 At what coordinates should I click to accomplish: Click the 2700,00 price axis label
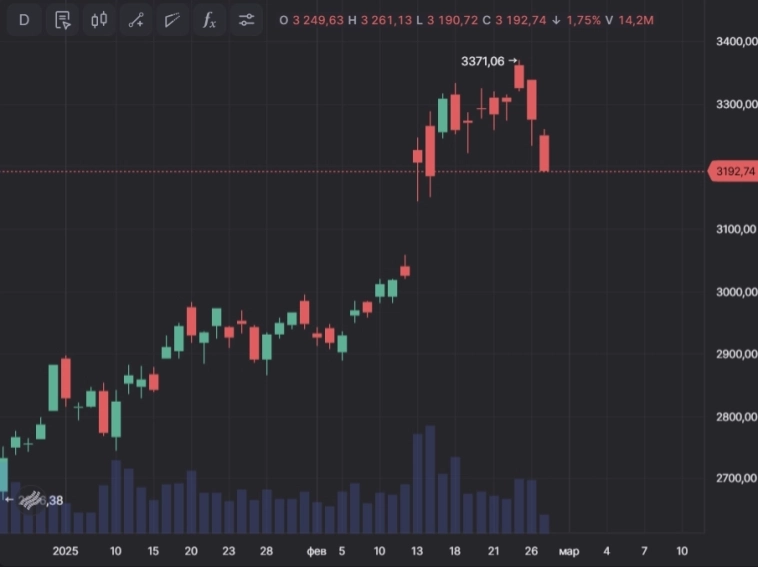(x=737, y=478)
